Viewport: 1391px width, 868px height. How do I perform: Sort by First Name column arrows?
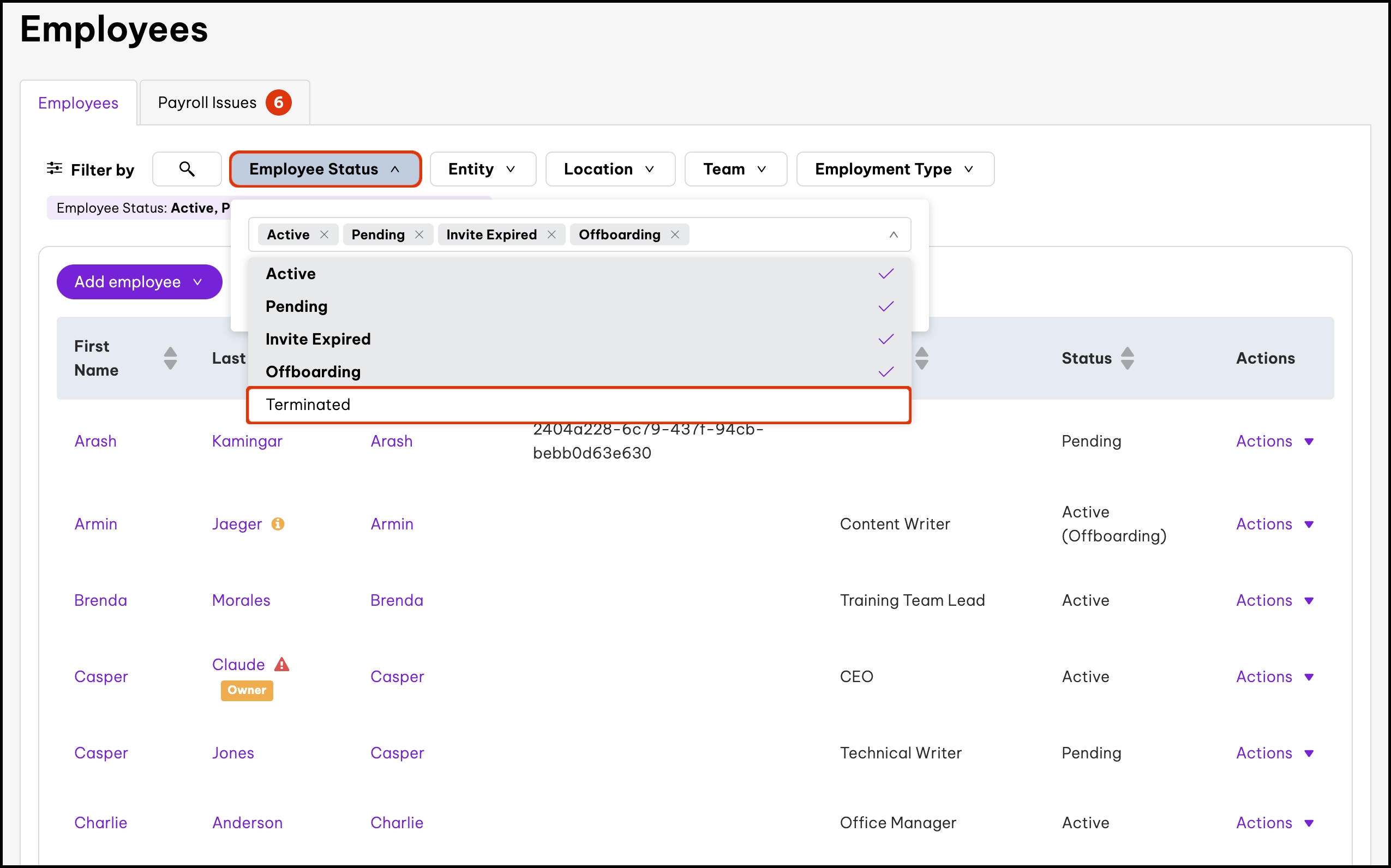(x=170, y=358)
